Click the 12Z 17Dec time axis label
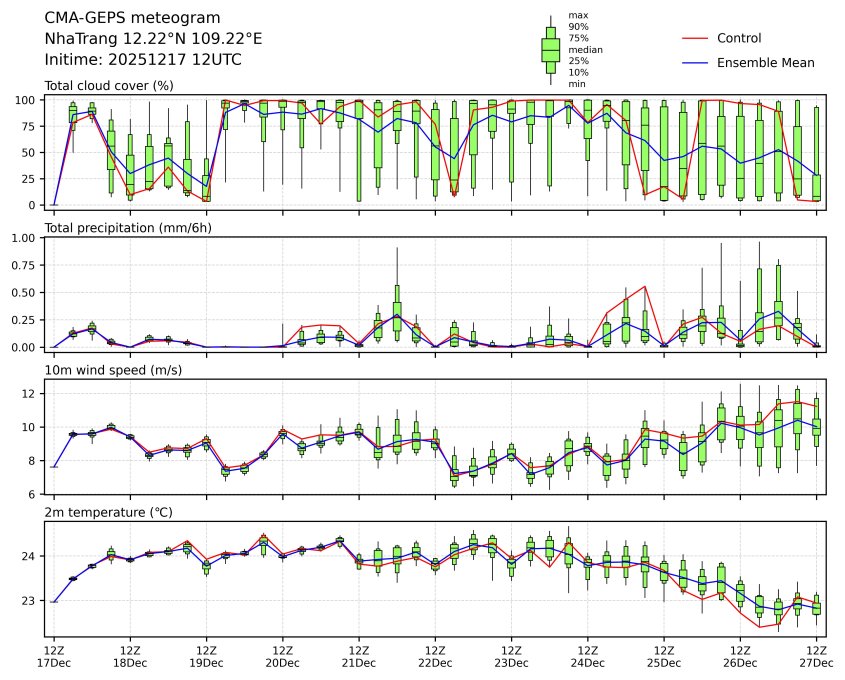This screenshot has height=680, width=845. [54, 655]
